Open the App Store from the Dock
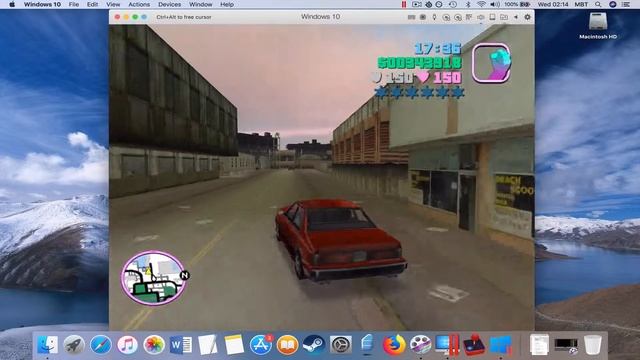Screen dimensions: 640x360 pyautogui.click(x=261, y=345)
